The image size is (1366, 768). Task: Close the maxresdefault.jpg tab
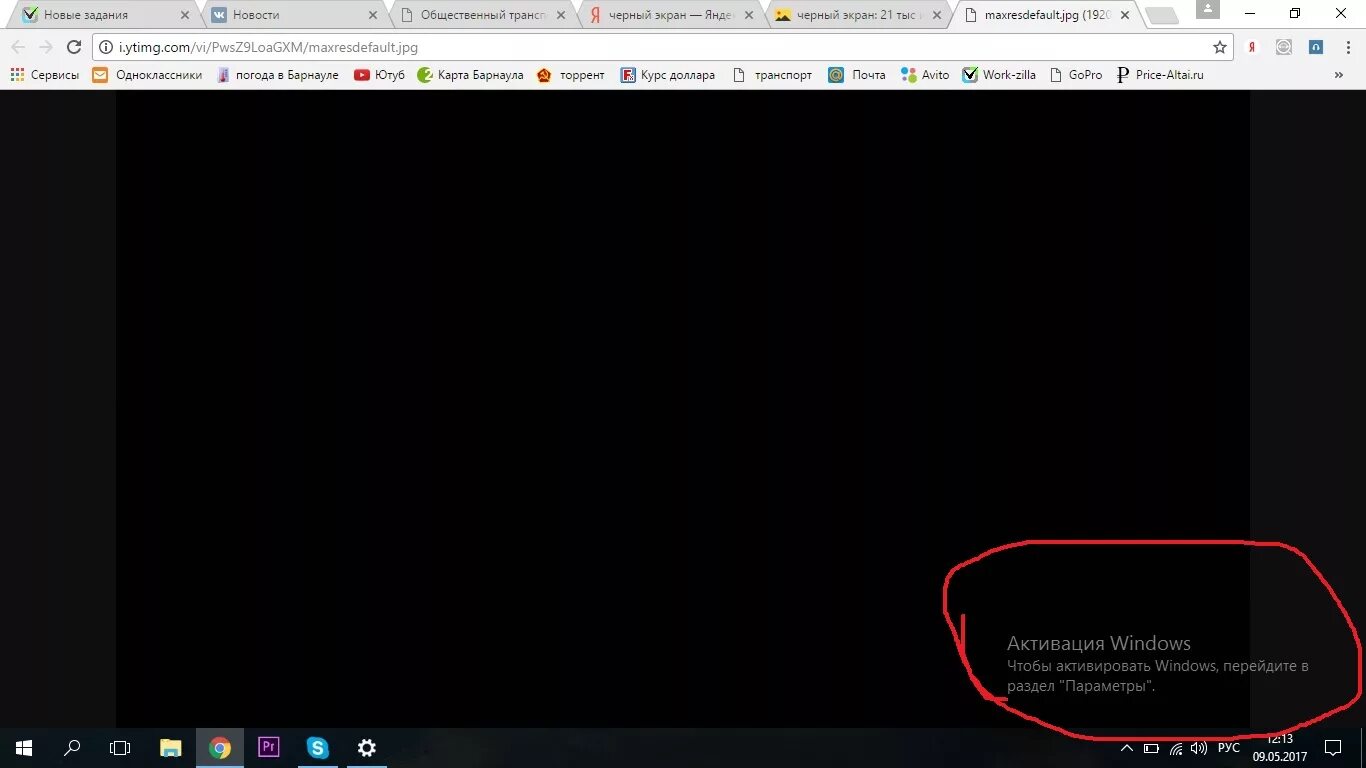click(x=1126, y=16)
